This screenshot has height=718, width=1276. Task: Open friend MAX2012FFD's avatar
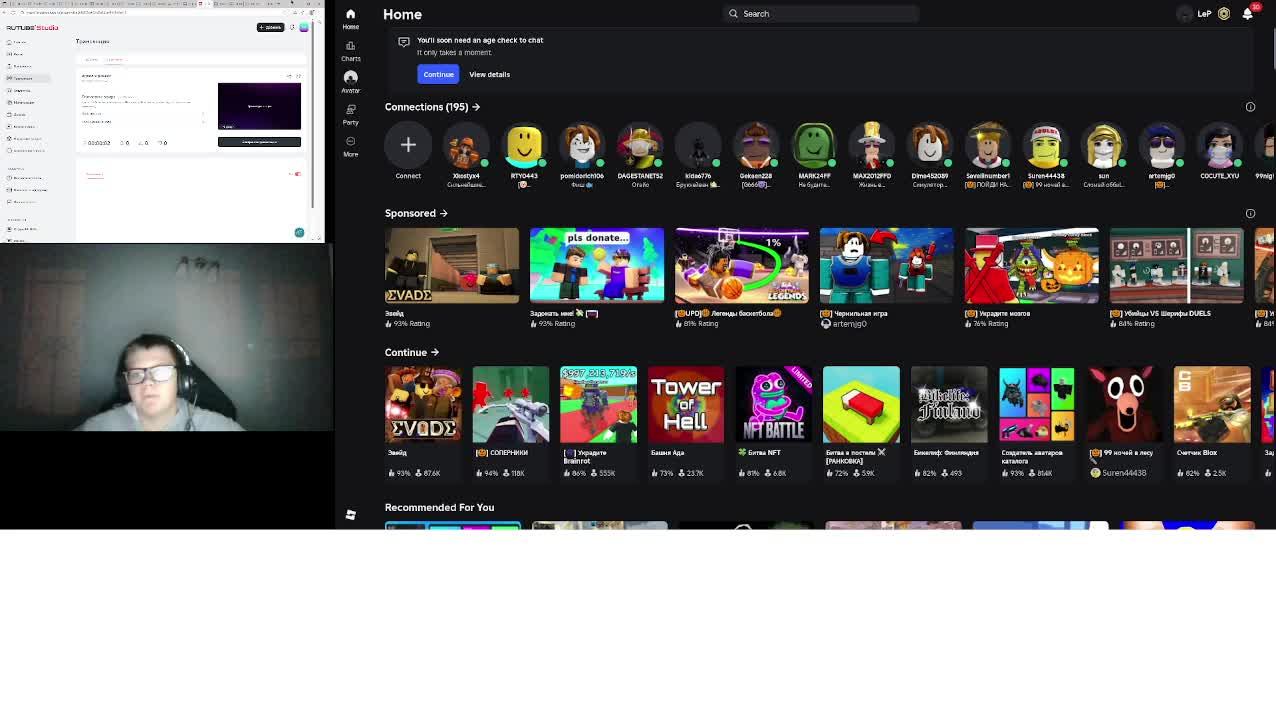click(872, 145)
